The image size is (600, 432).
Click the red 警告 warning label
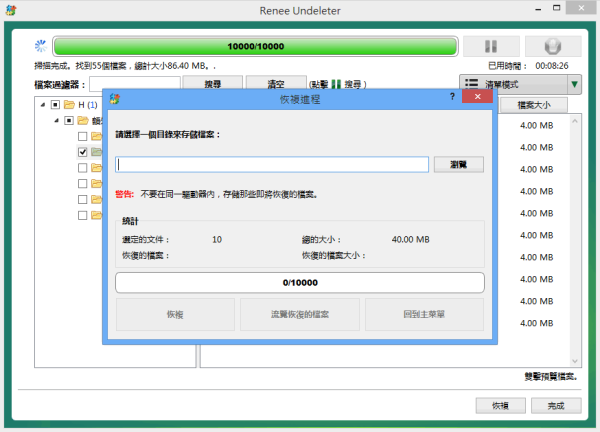pos(124,194)
